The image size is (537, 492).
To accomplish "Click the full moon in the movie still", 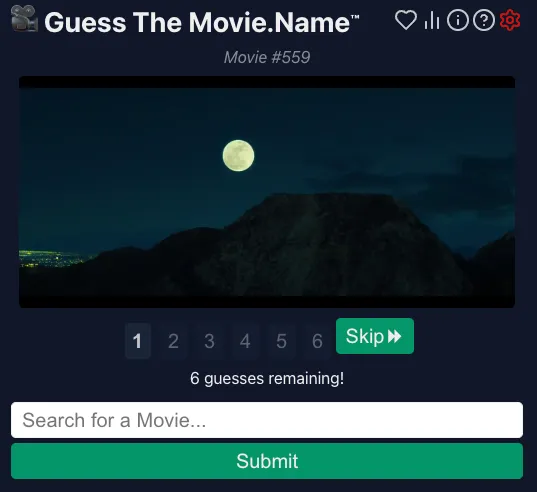I will [238, 155].
